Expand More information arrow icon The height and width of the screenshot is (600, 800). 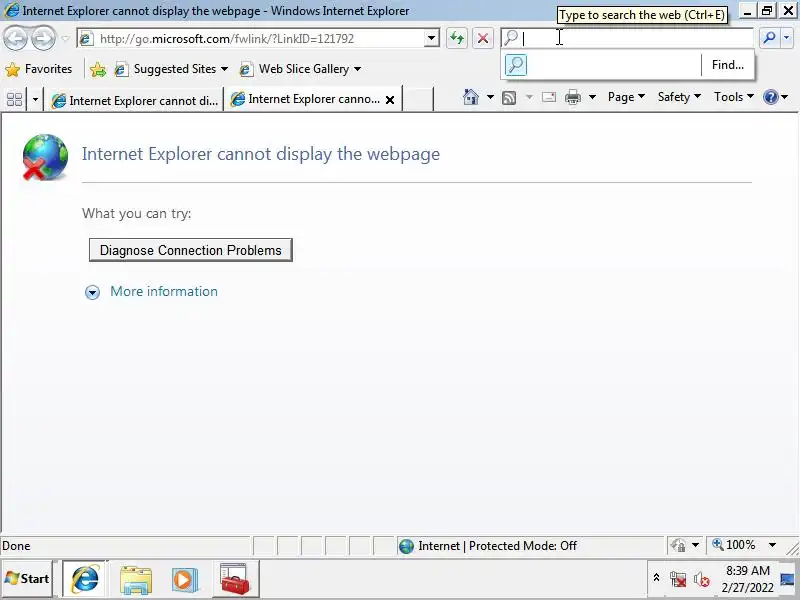tap(92, 292)
